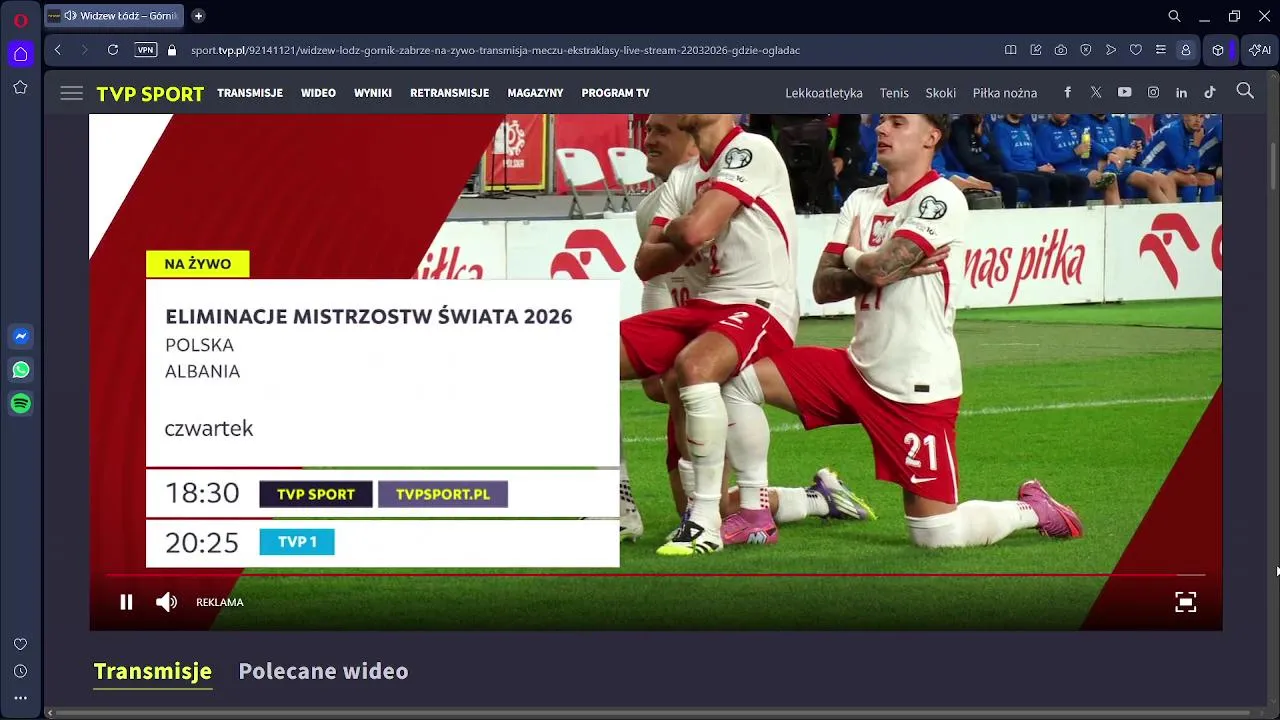This screenshot has width=1280, height=720.
Task: Open WhatsApp in the sidebar
Action: pyautogui.click(x=20, y=370)
